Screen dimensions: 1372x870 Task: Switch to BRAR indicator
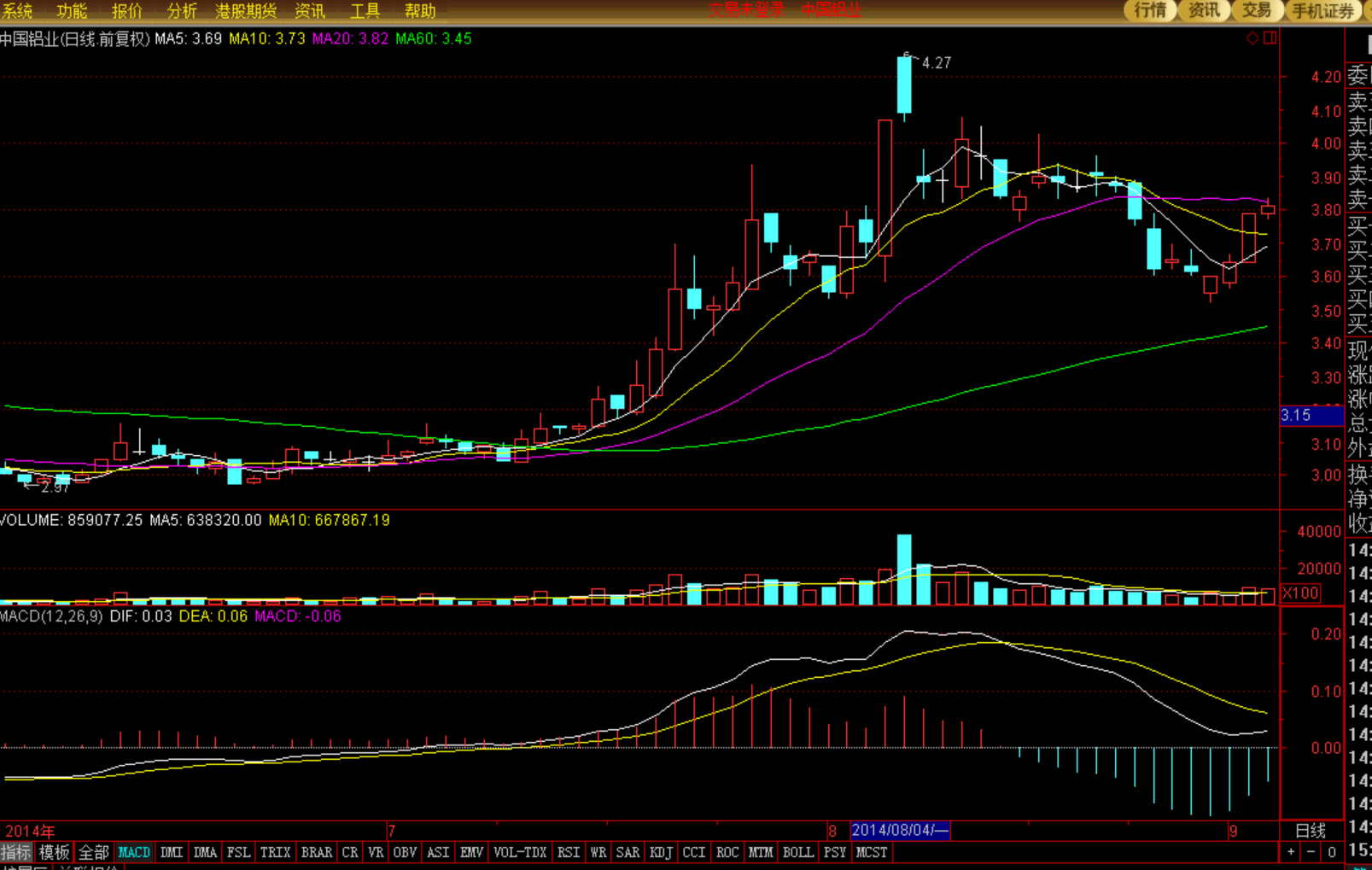316,852
